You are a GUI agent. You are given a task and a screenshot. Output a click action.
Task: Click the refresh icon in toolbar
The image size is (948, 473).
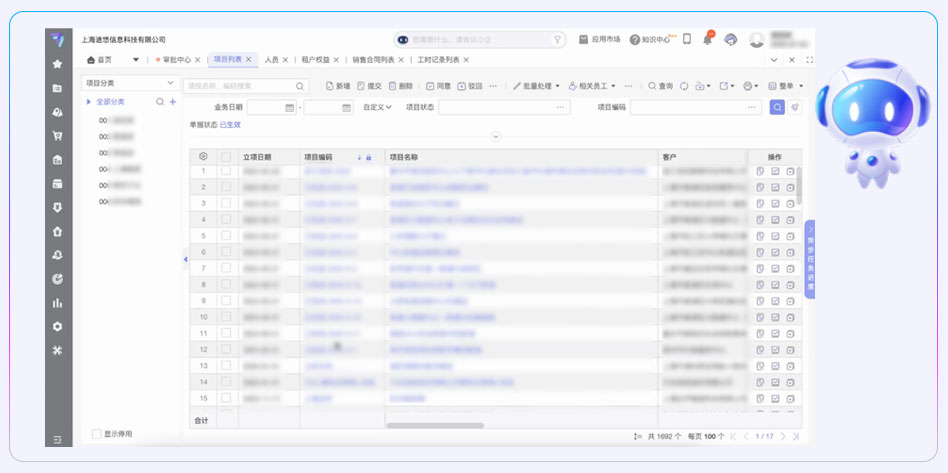684,86
